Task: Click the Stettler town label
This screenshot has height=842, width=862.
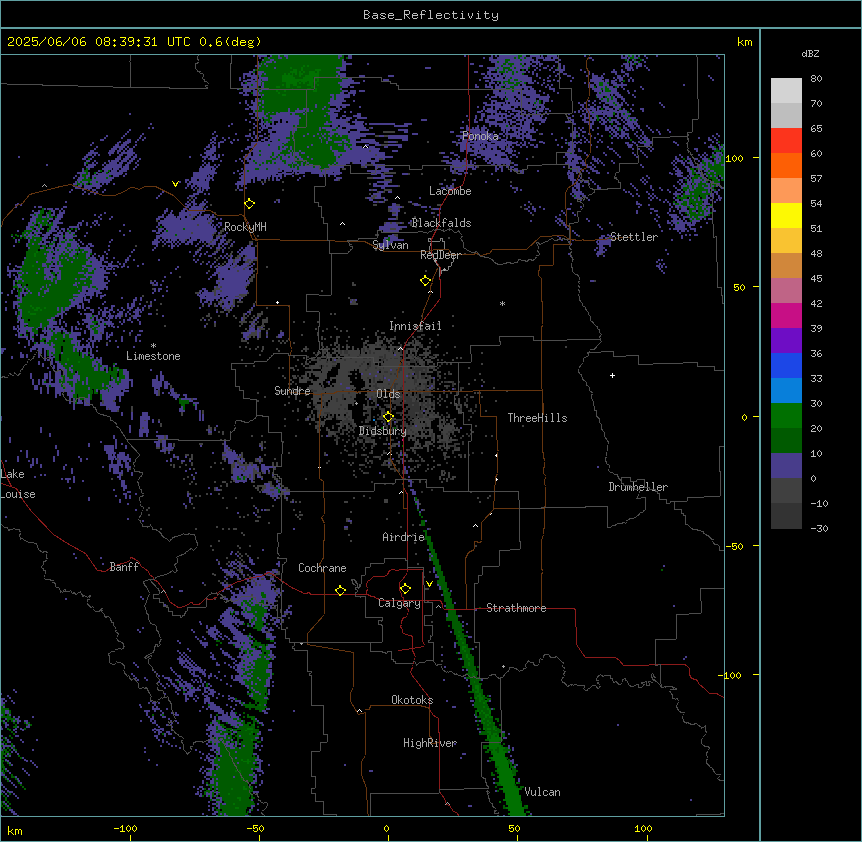Action: (x=634, y=237)
